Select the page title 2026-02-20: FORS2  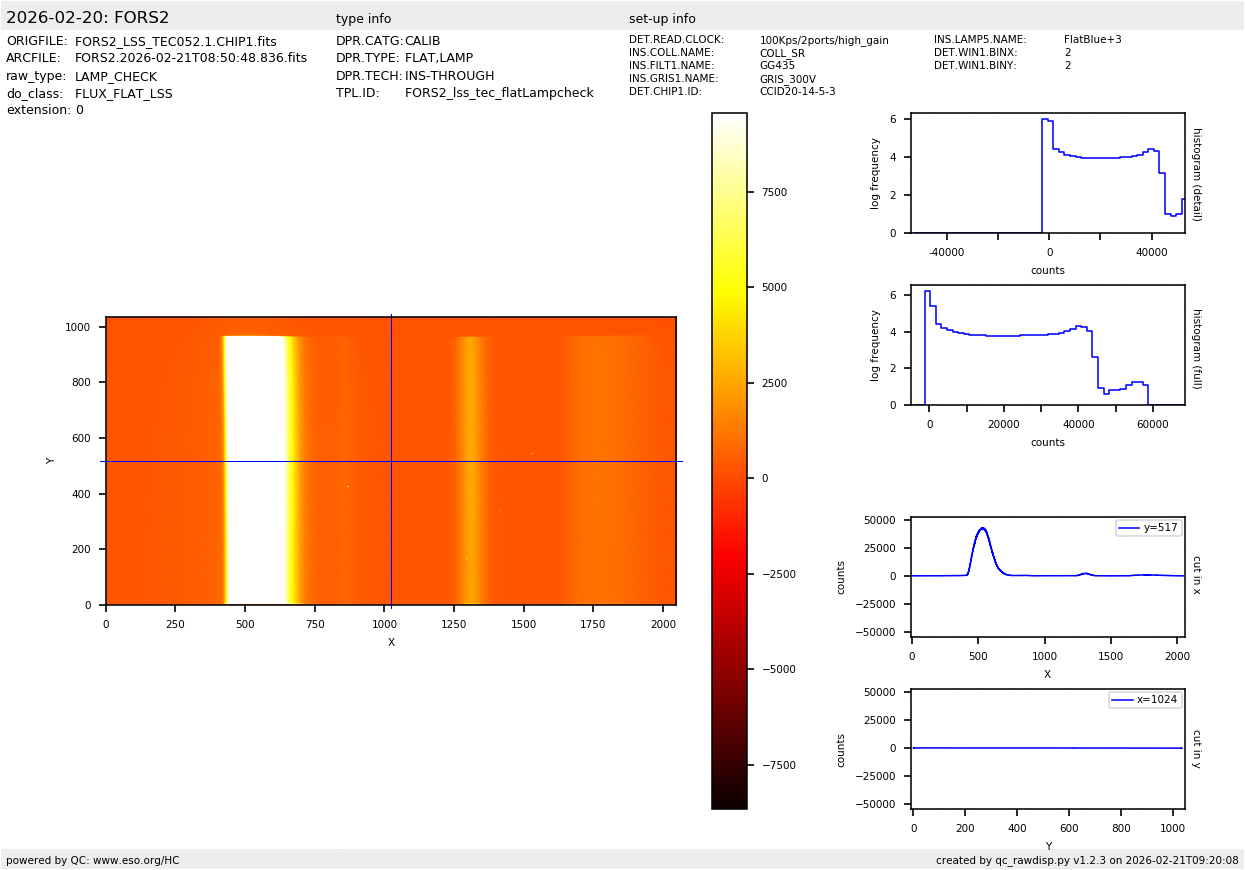[88, 18]
